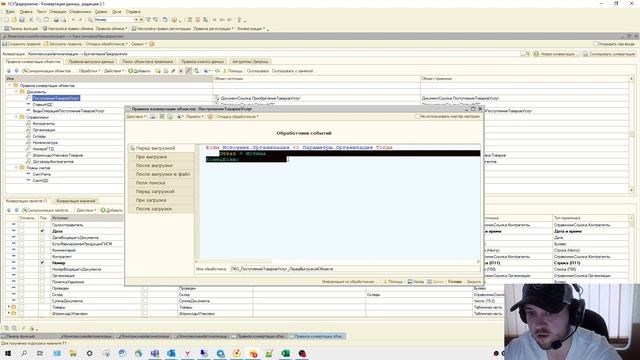
Task: Open the Справочники menu
Action: [80, 12]
